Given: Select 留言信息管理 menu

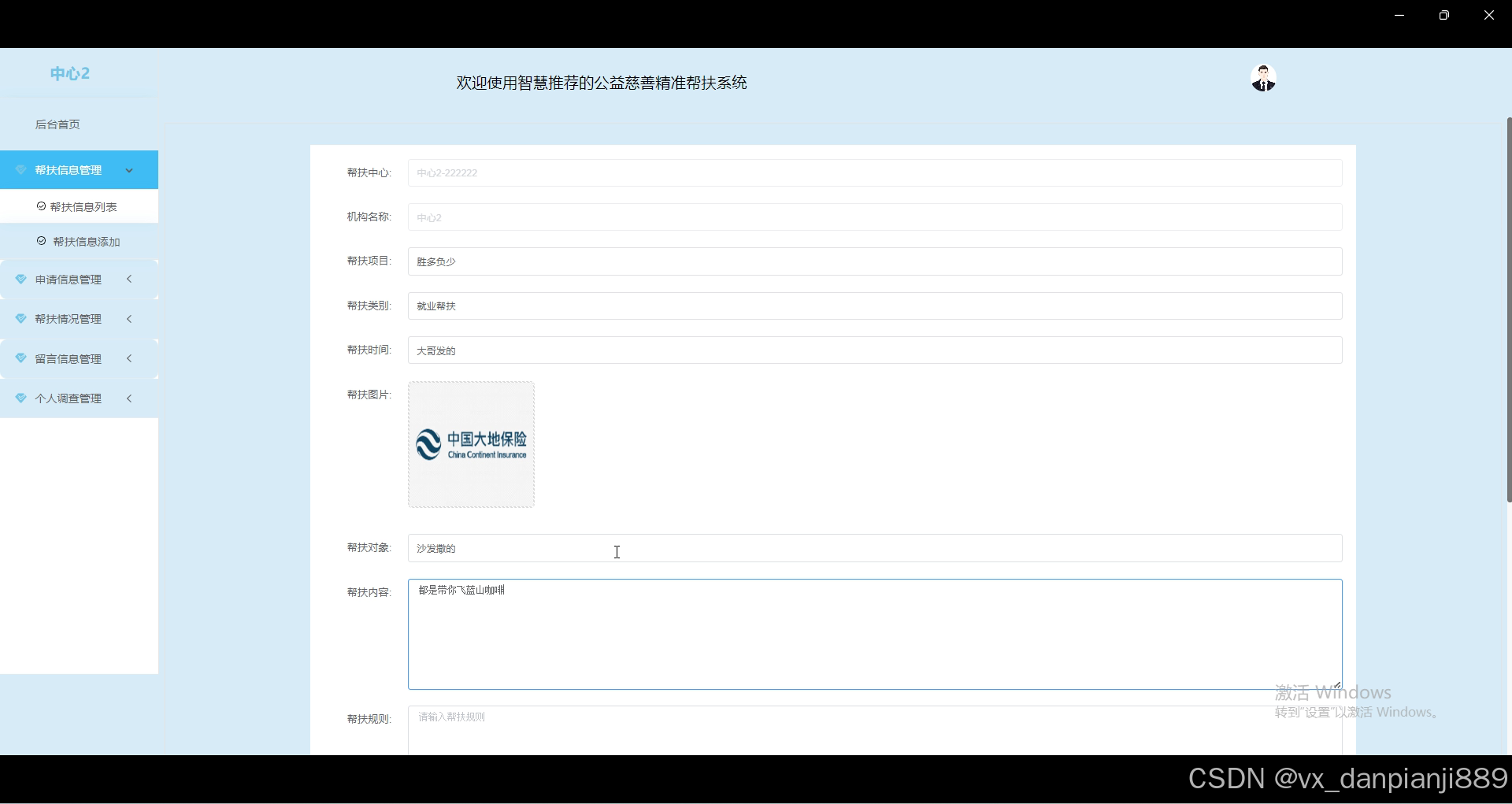Looking at the screenshot, I should (79, 358).
